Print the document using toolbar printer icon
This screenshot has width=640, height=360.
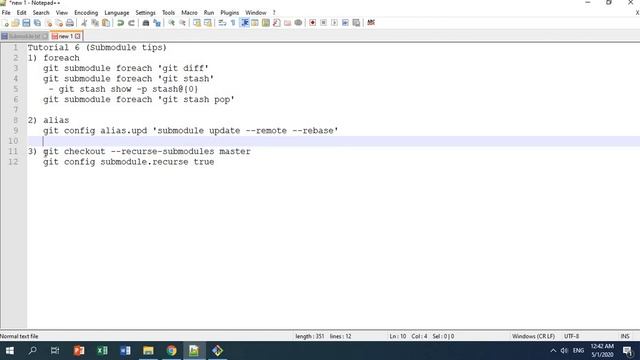coord(70,23)
